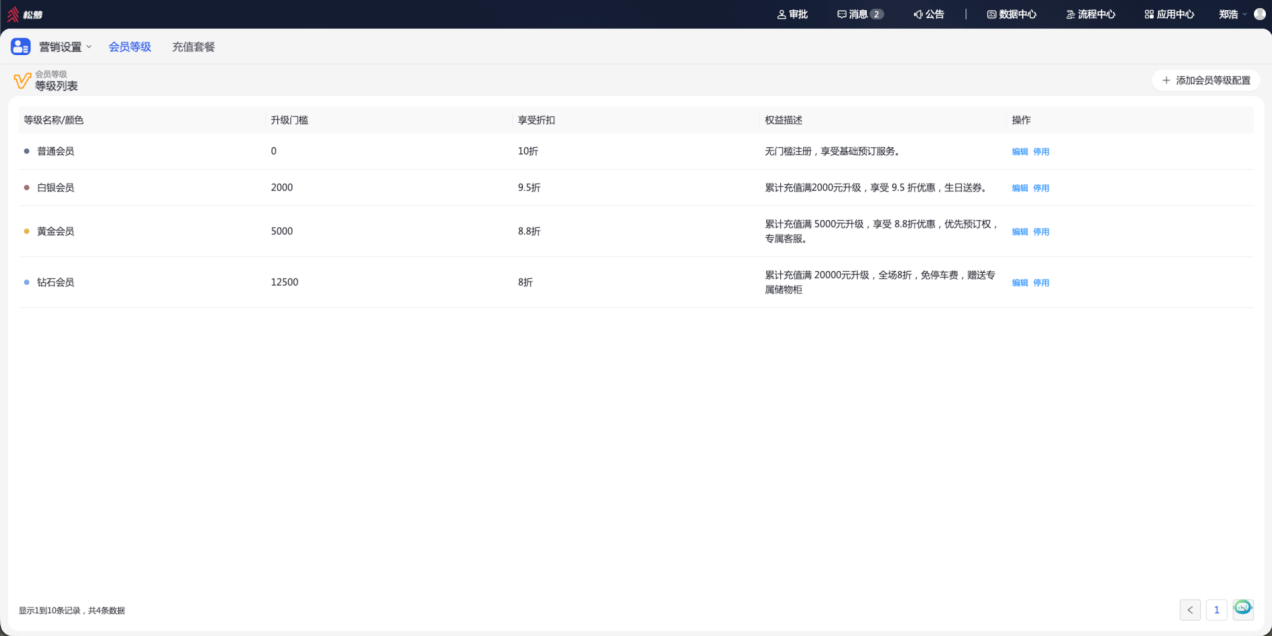Viewport: 1272px width, 636px height.
Task: Click threshold value 5000
Action: pos(282,231)
